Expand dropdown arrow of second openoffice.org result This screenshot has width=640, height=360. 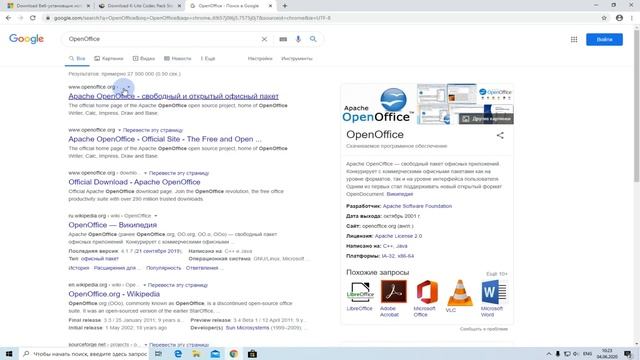[119, 130]
